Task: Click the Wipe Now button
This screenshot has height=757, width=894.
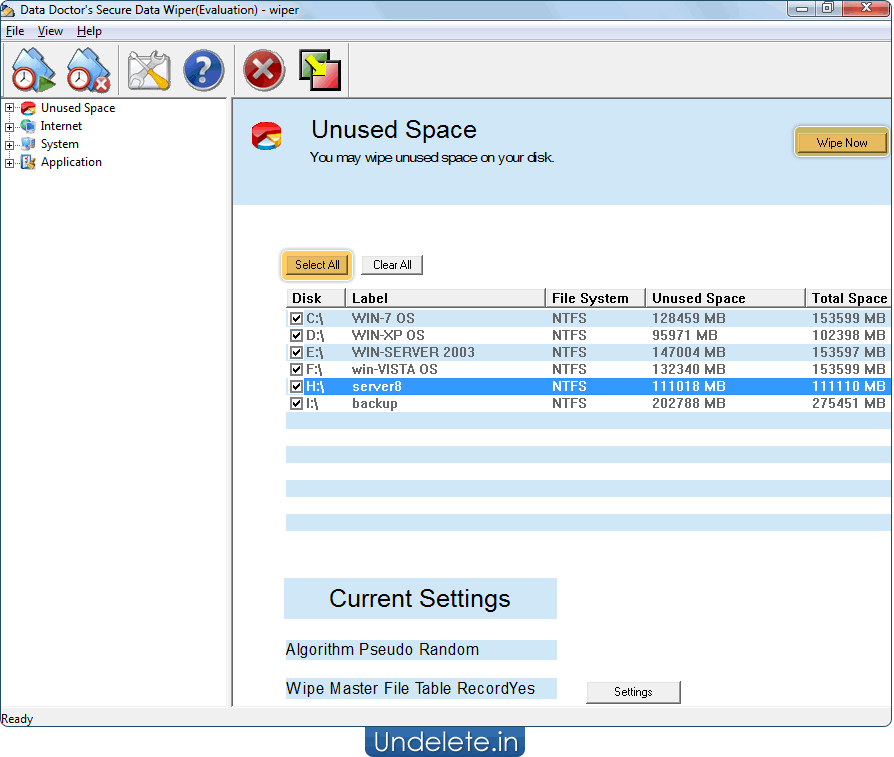Action: (x=842, y=143)
